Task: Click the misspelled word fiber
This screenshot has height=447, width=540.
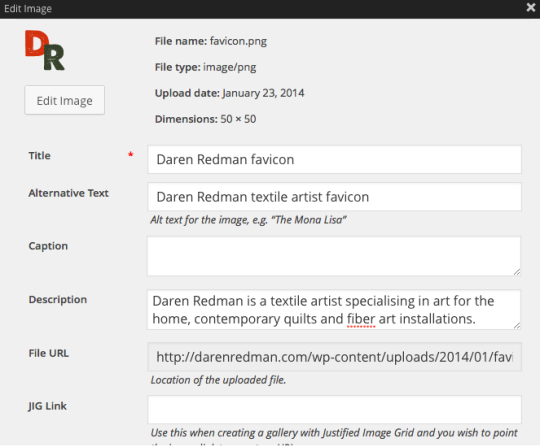Action: [x=361, y=319]
